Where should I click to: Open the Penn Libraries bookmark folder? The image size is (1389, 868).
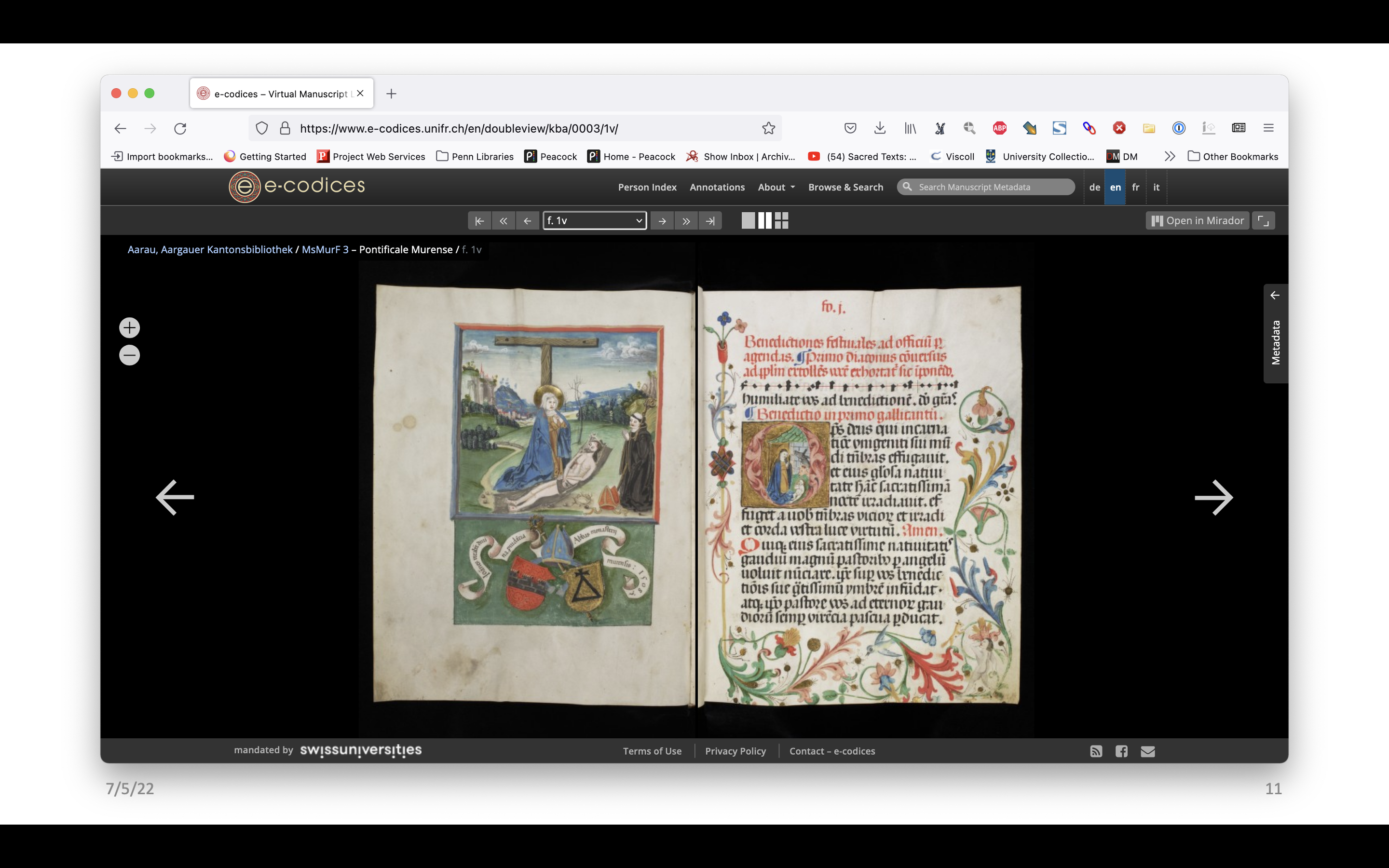click(x=475, y=156)
